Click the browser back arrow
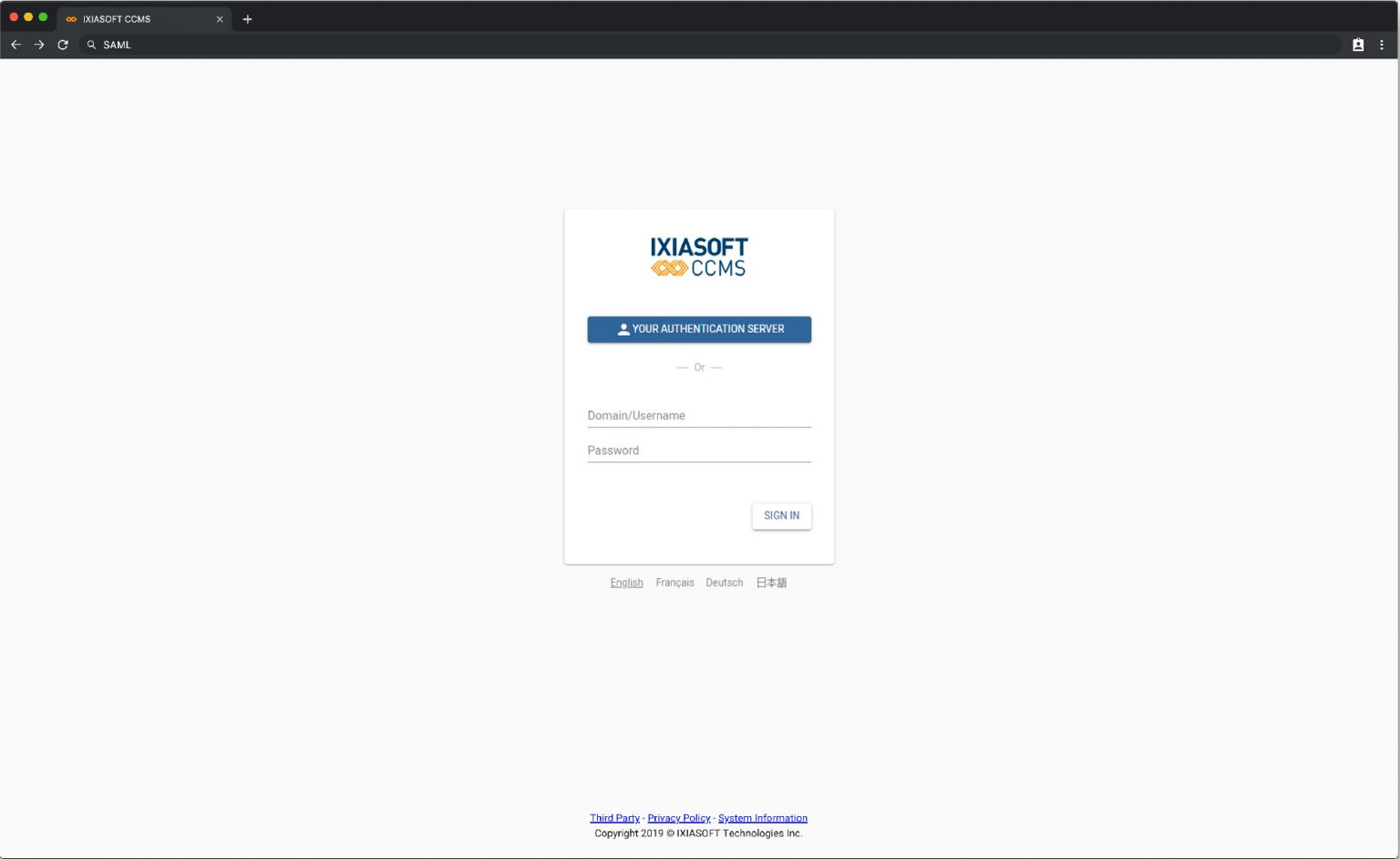This screenshot has height=859, width=1400. 15,45
